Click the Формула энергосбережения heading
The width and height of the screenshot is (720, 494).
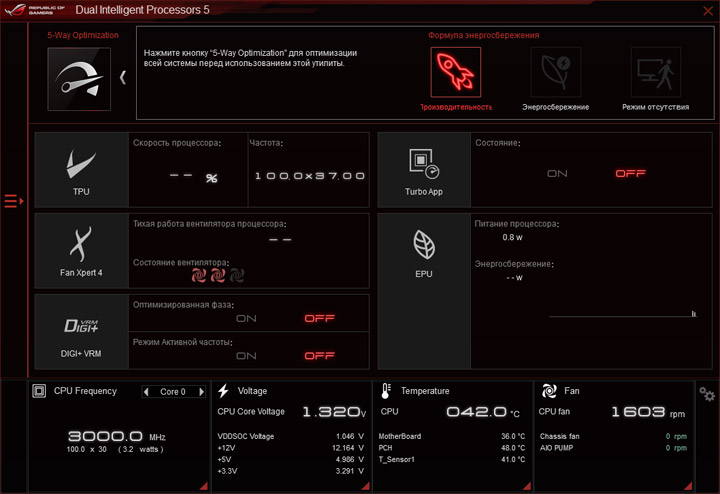(x=484, y=35)
